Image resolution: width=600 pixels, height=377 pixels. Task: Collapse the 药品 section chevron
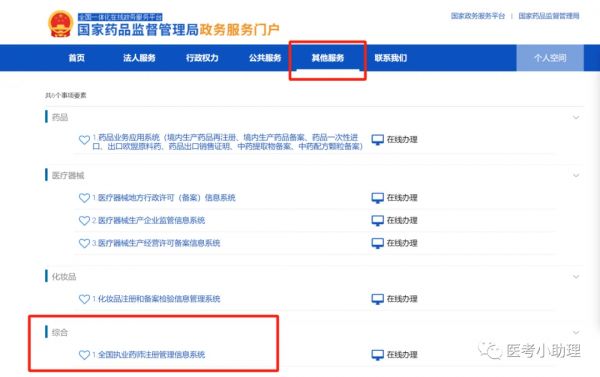576,118
